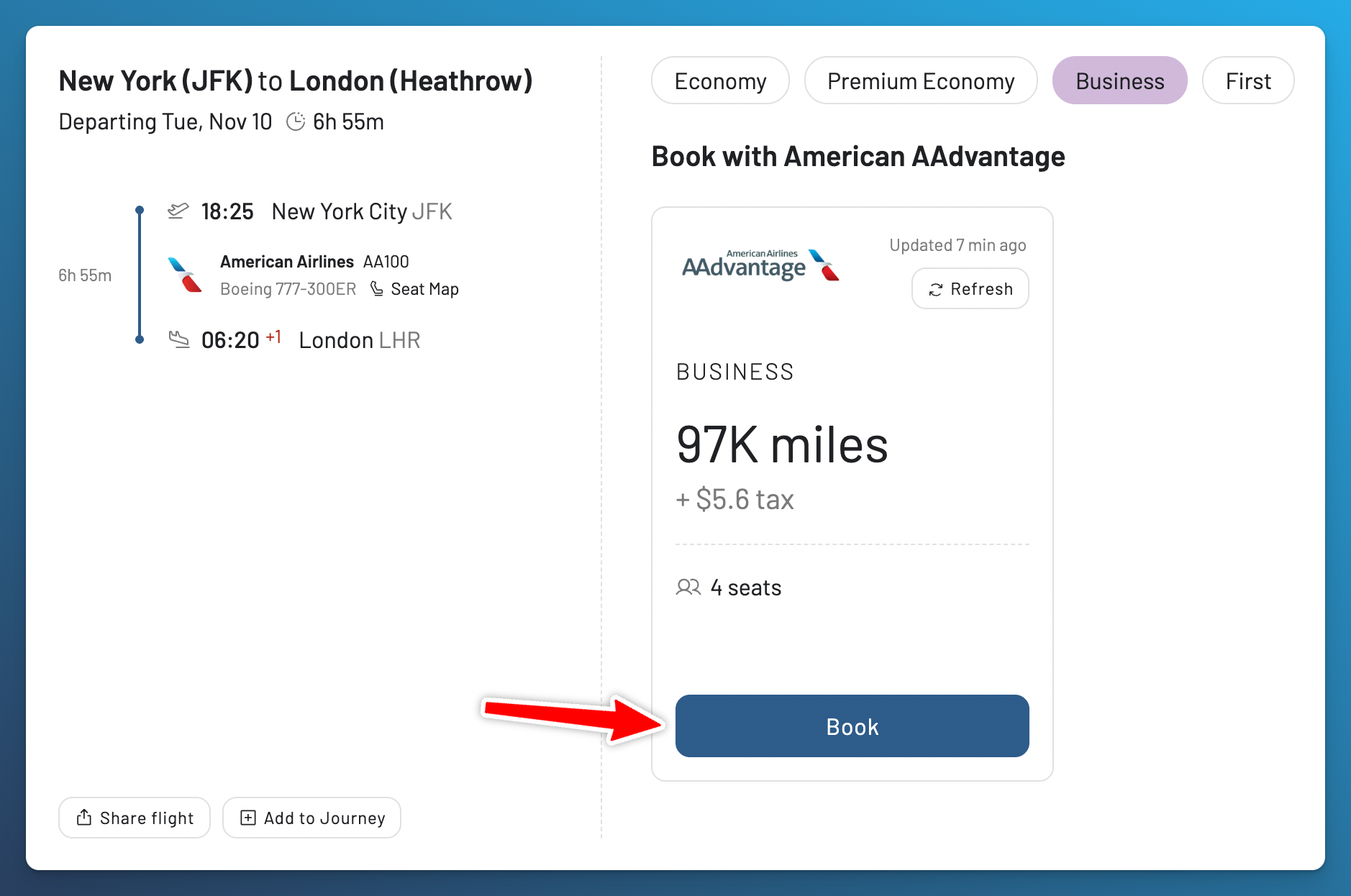This screenshot has height=896, width=1351.
Task: Click the red +1 day indicator
Action: coord(273,336)
